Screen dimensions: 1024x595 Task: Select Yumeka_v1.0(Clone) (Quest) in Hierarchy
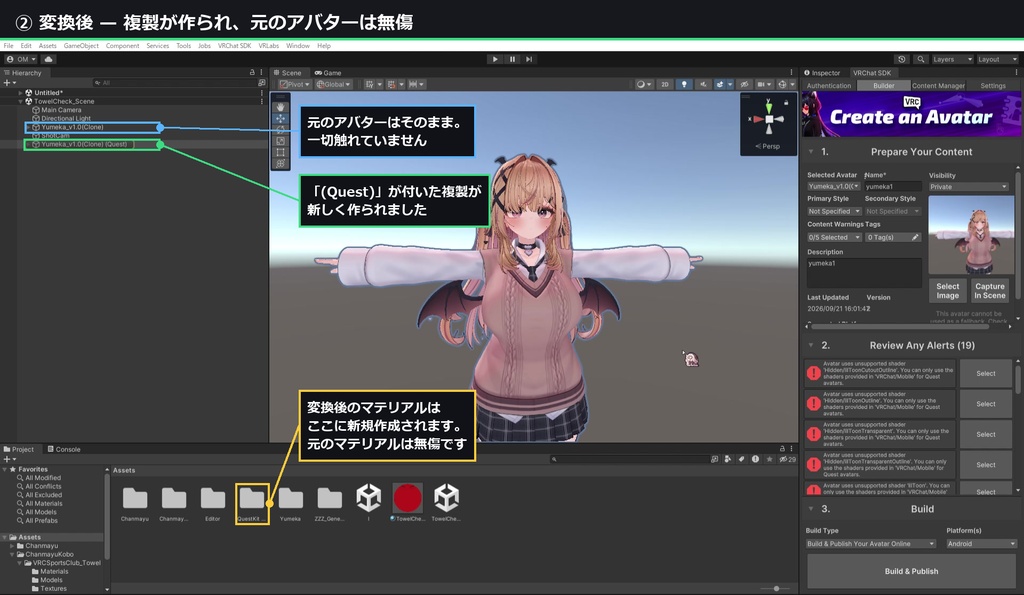tap(84, 144)
